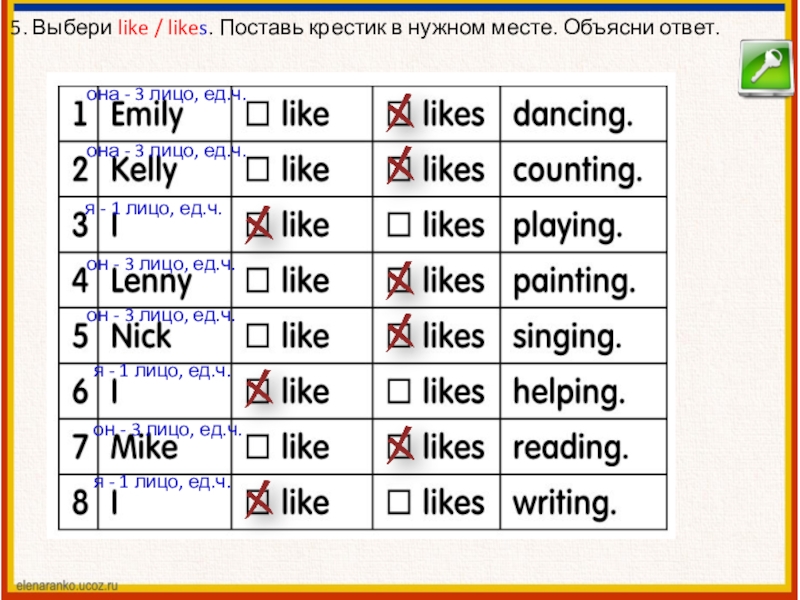The image size is (800, 600).
Task: Tick the 'like' checkbox in Kelly row
Action: [x=258, y=169]
